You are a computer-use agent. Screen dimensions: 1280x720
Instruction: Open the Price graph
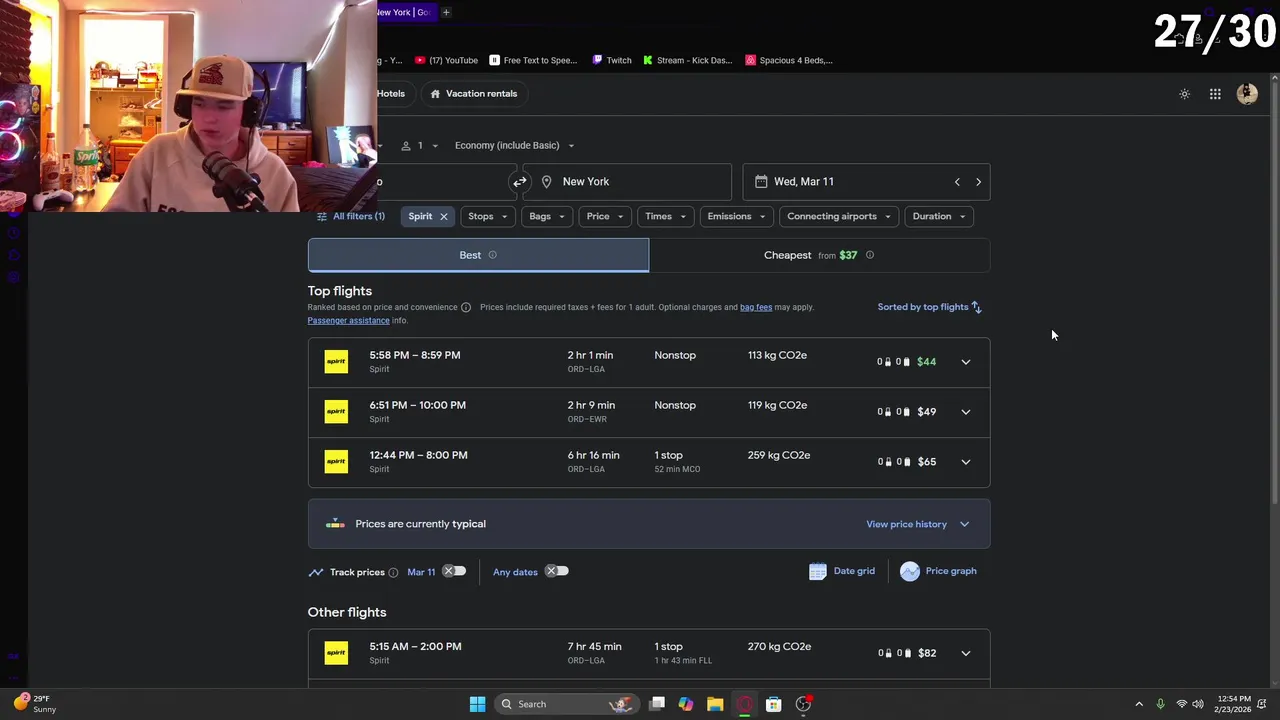(938, 571)
